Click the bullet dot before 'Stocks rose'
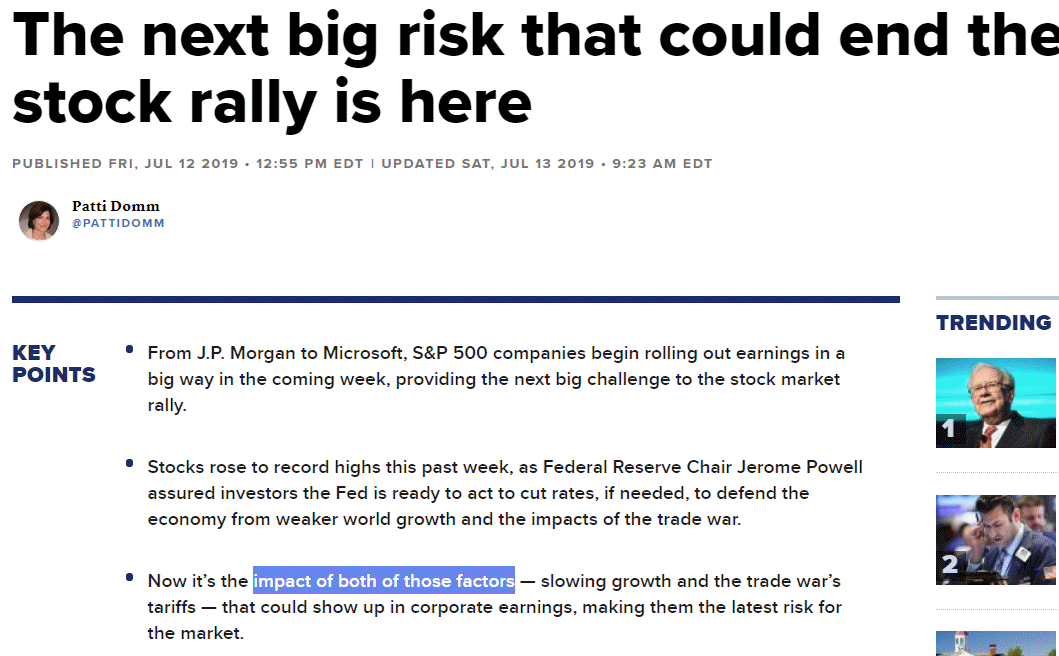The image size is (1059, 656). 130,464
